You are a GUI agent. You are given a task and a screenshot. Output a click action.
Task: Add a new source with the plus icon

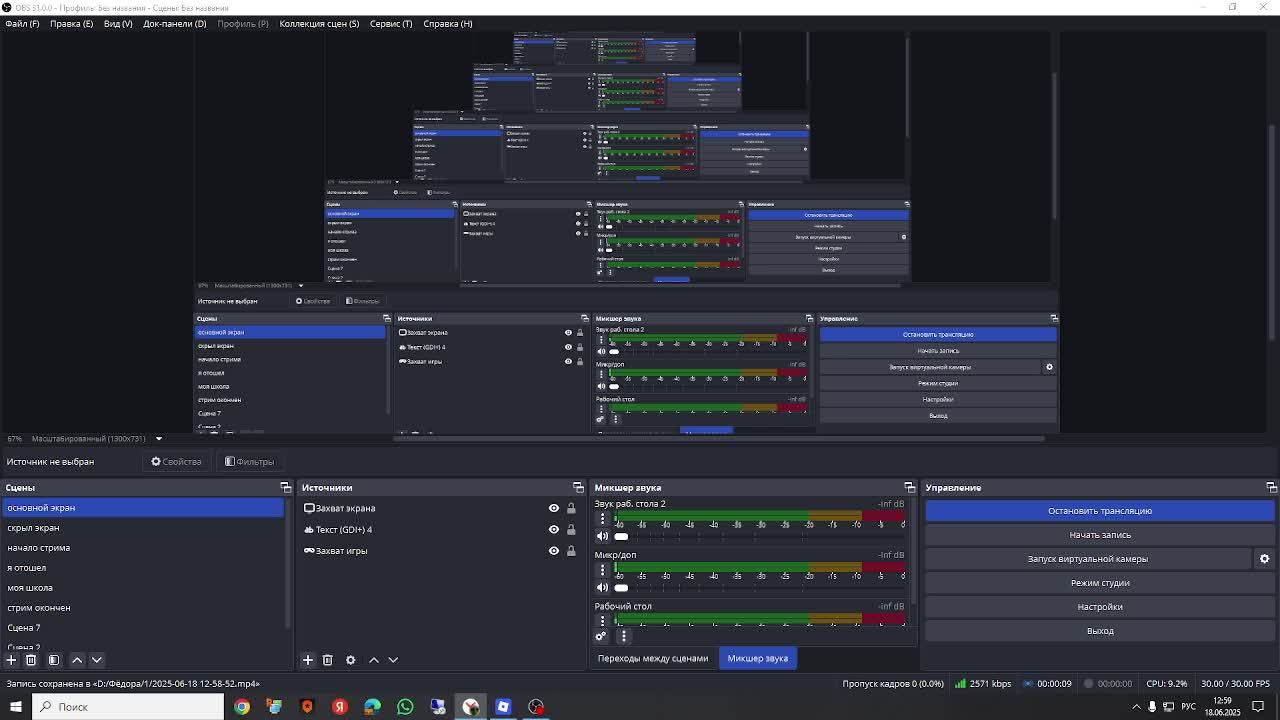pyautogui.click(x=308, y=660)
